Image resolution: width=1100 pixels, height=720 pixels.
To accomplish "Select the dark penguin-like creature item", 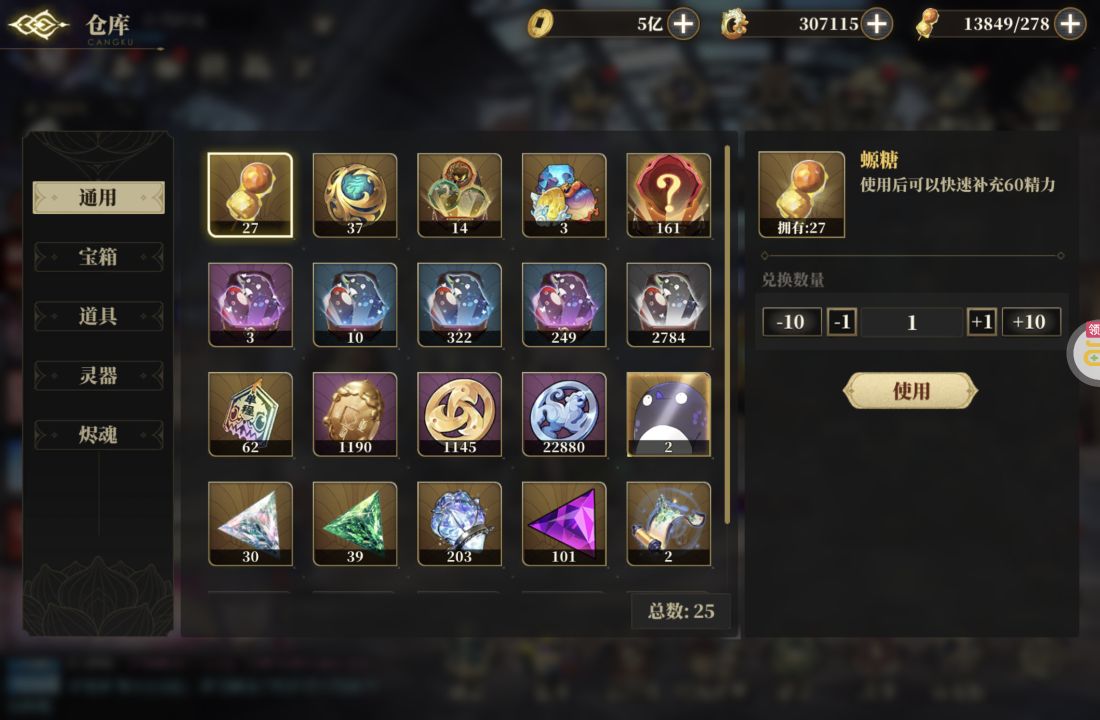I will pos(668,414).
